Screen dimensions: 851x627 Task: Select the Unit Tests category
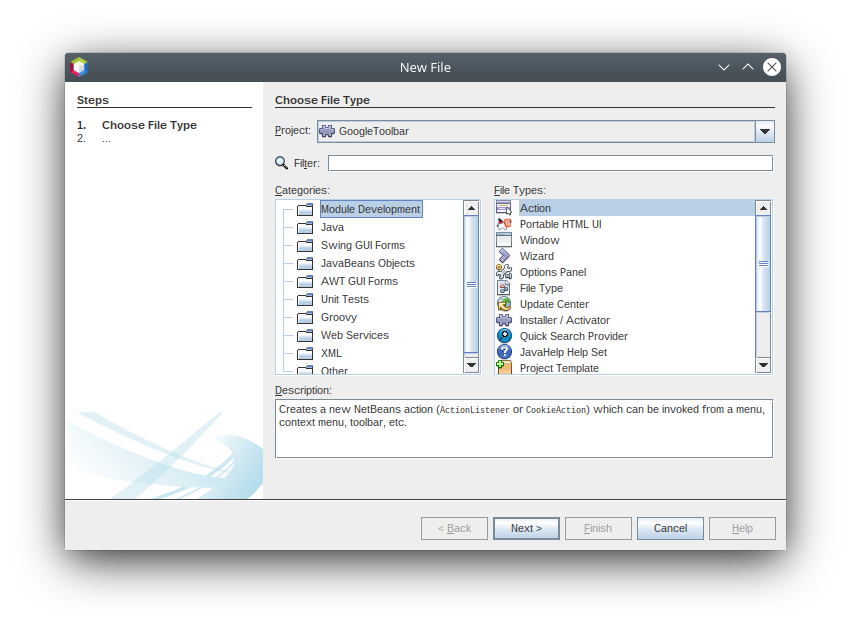(x=344, y=299)
